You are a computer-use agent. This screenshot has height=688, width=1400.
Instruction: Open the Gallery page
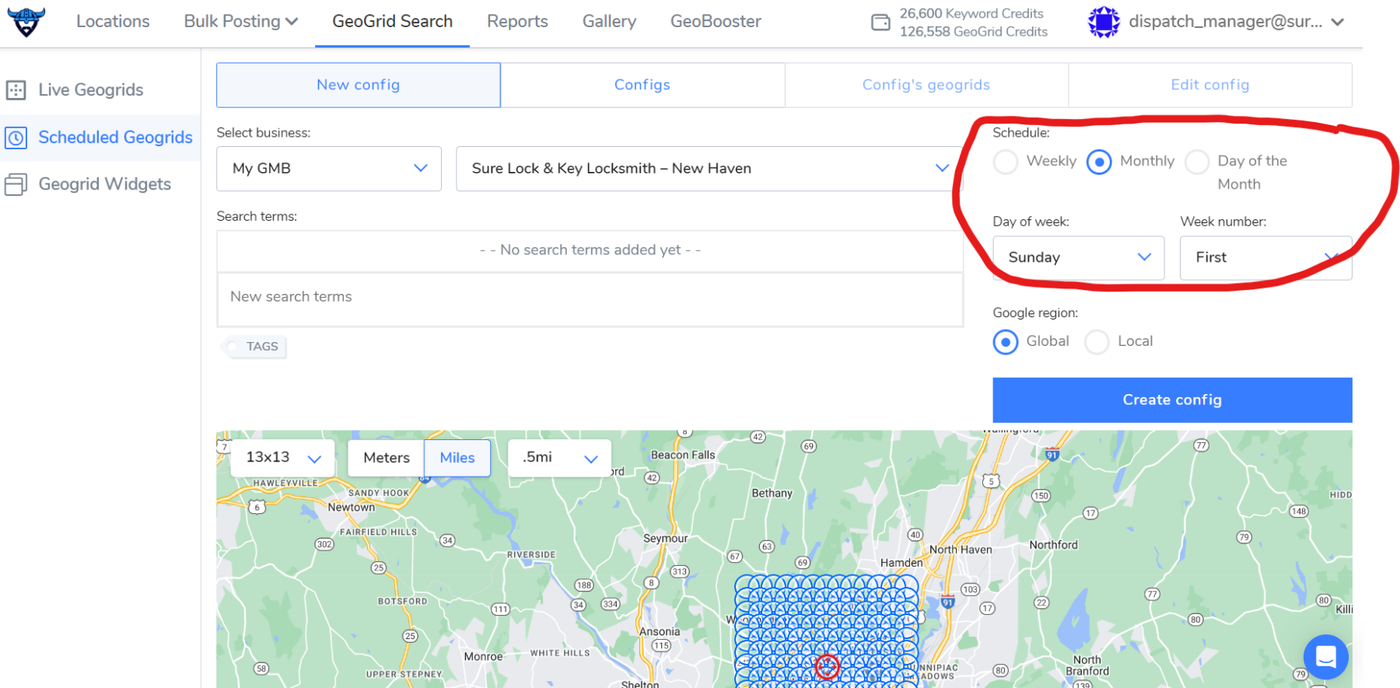609,22
